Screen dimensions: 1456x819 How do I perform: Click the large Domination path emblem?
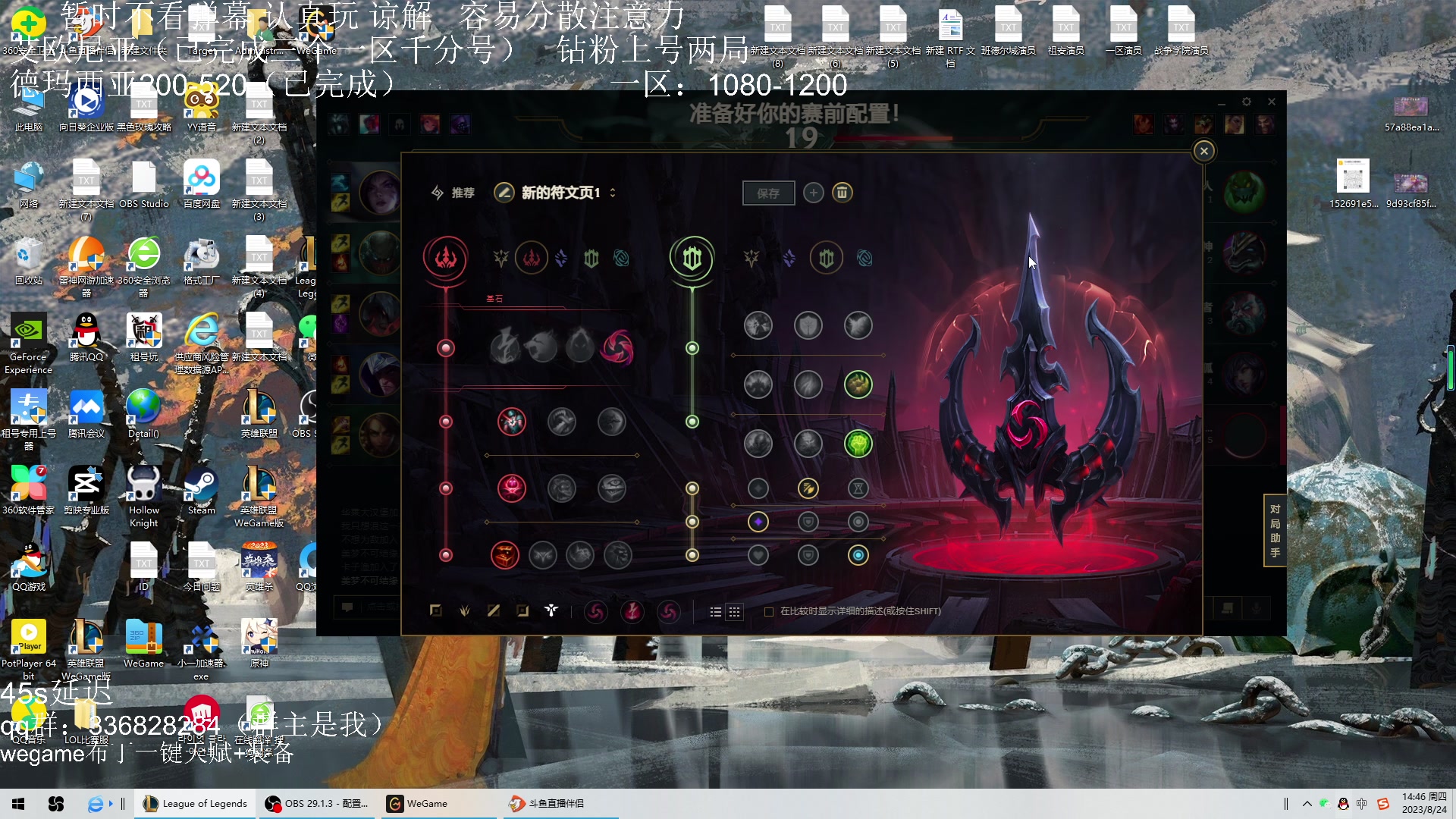(x=446, y=259)
